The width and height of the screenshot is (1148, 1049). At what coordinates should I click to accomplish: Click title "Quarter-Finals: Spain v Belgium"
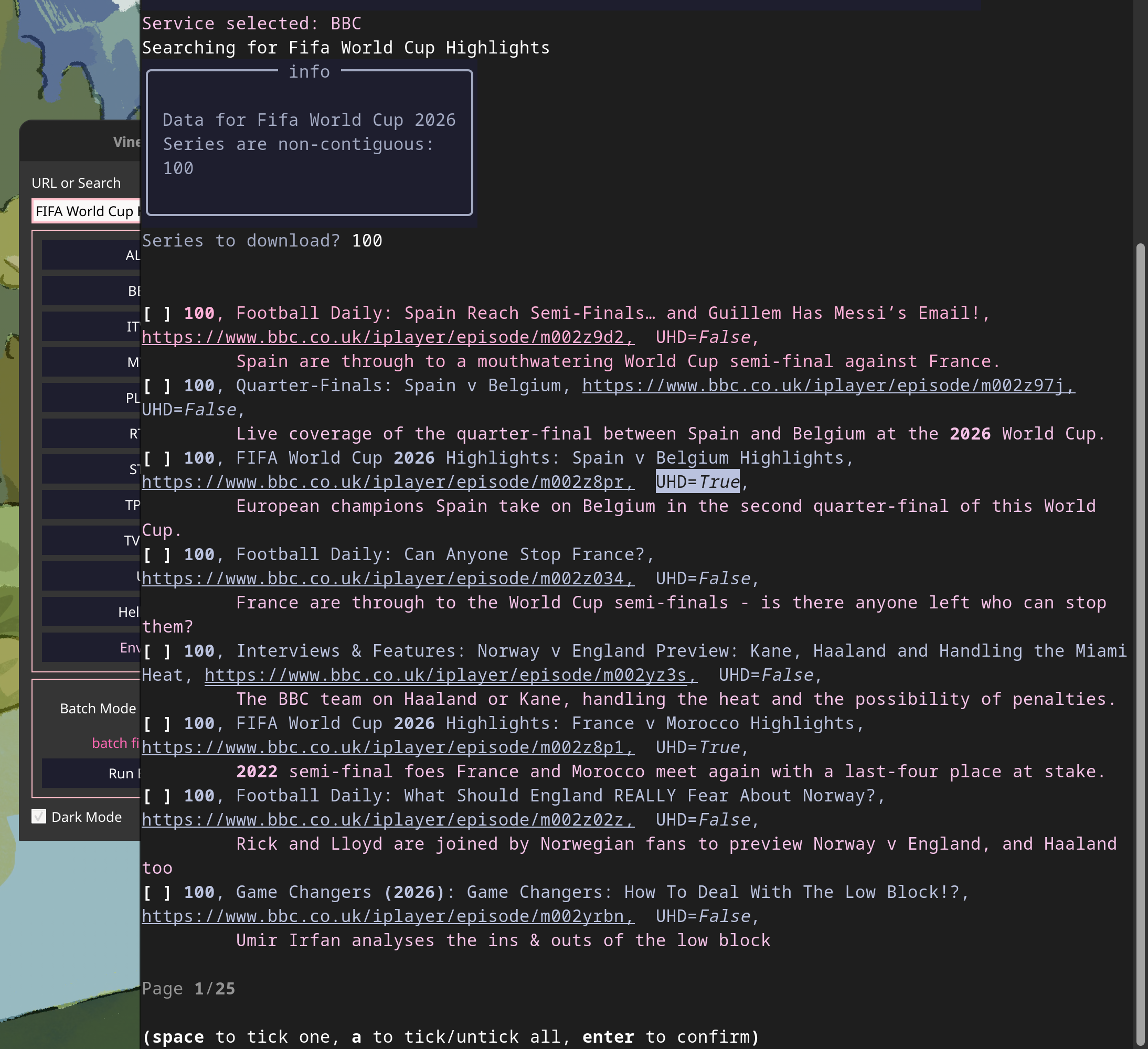click(x=399, y=386)
